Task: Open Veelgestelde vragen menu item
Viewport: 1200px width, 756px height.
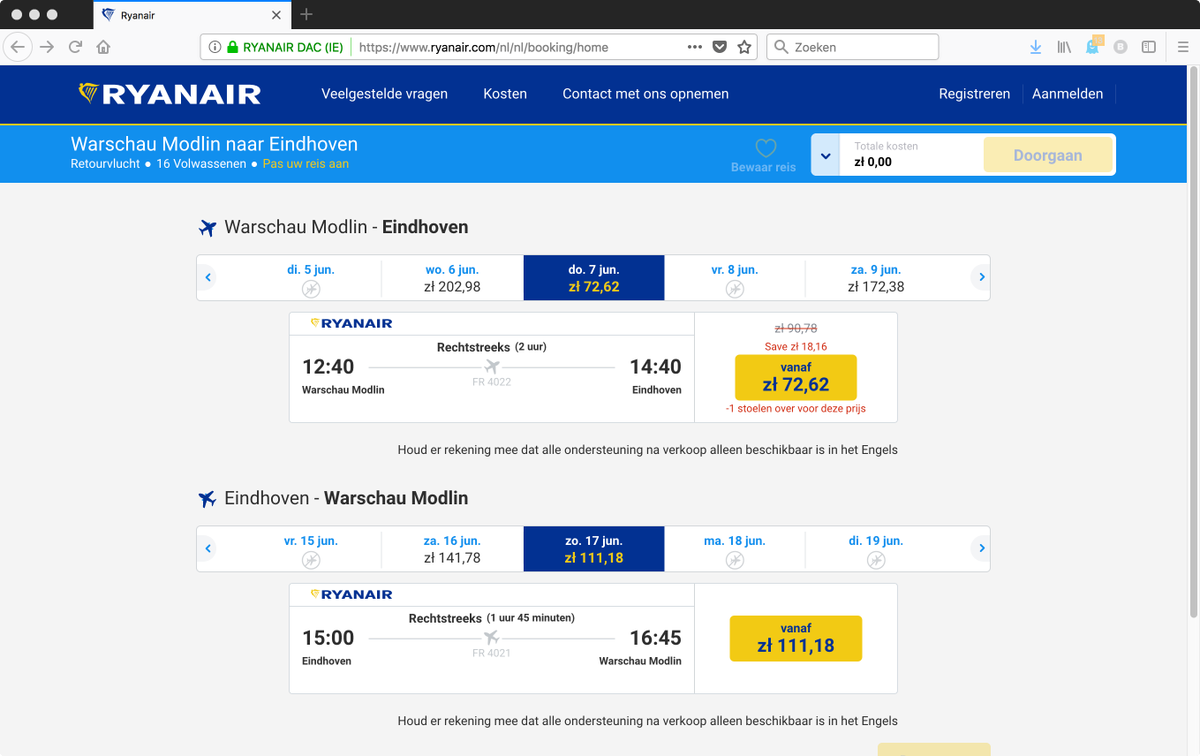Action: 385,94
